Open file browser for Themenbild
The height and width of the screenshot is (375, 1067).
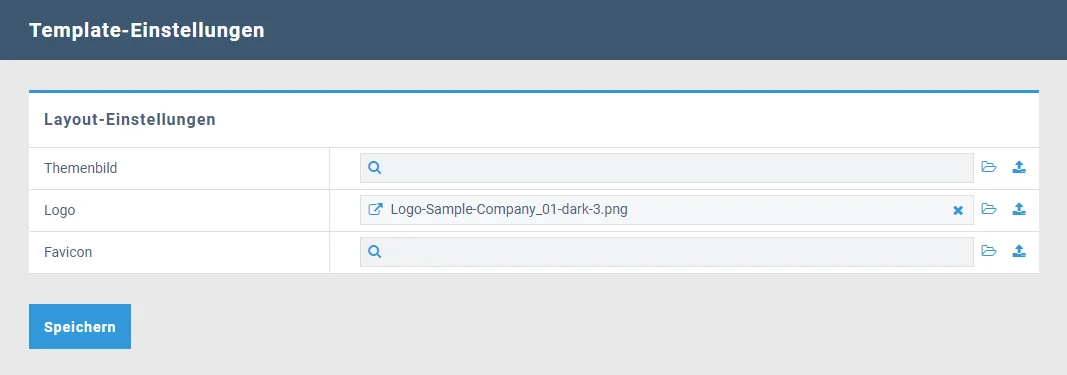pyautogui.click(x=989, y=167)
